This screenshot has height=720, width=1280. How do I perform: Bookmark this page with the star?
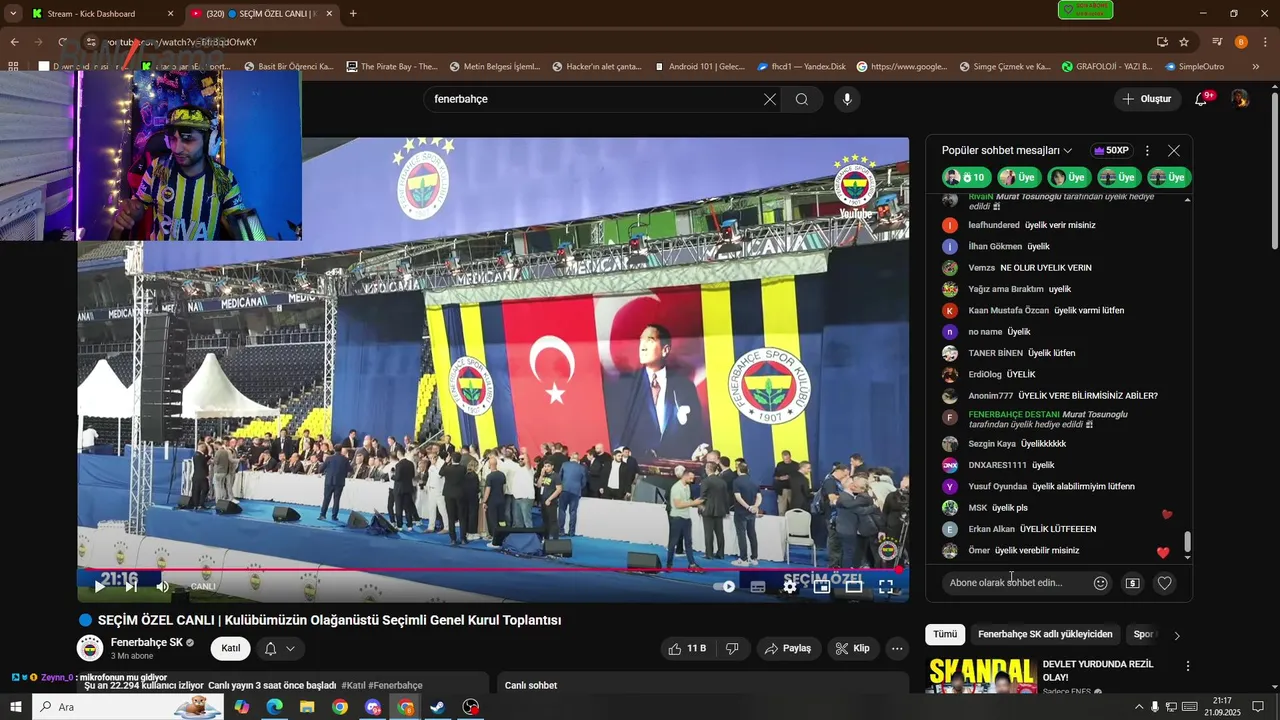tap(1184, 42)
